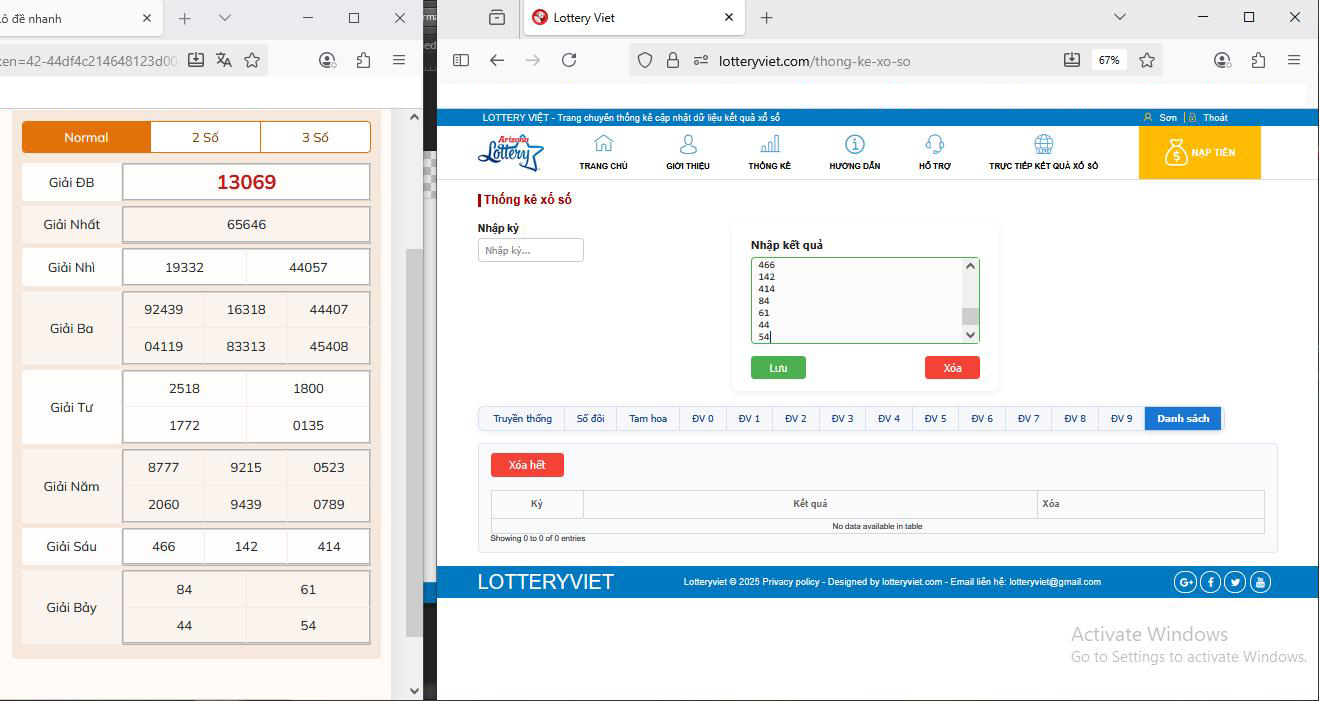The height and width of the screenshot is (701, 1319).
Task: Open the list all tabs chevron in Firefox
Action: click(x=1120, y=17)
